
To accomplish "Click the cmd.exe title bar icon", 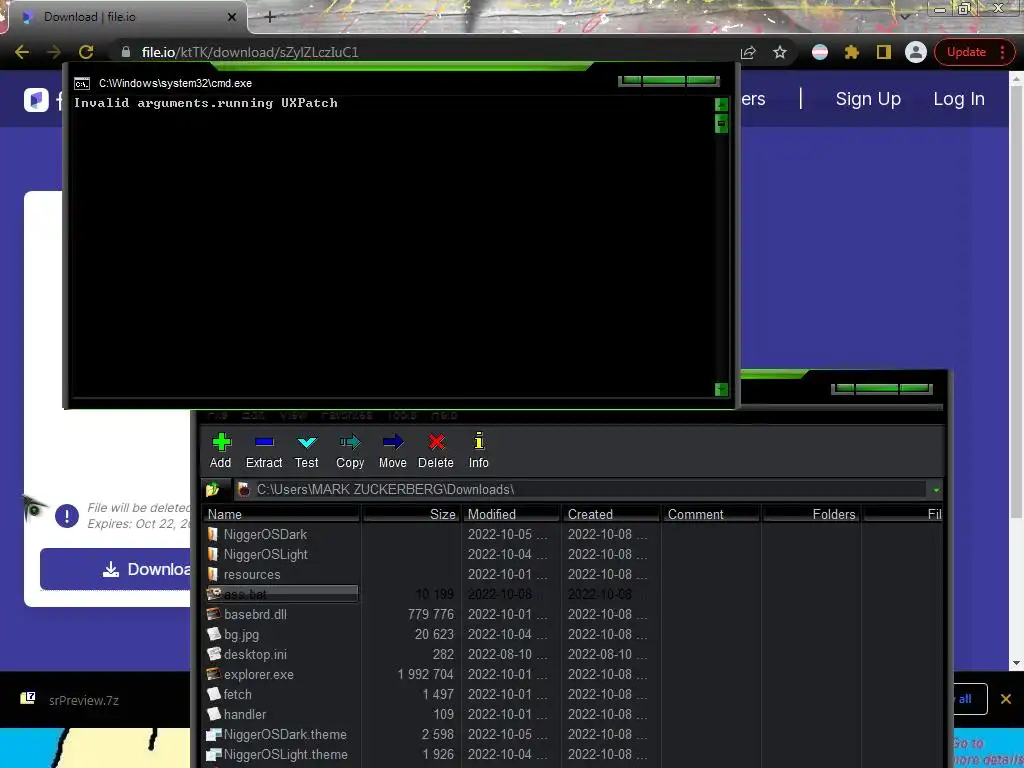I will (82, 84).
